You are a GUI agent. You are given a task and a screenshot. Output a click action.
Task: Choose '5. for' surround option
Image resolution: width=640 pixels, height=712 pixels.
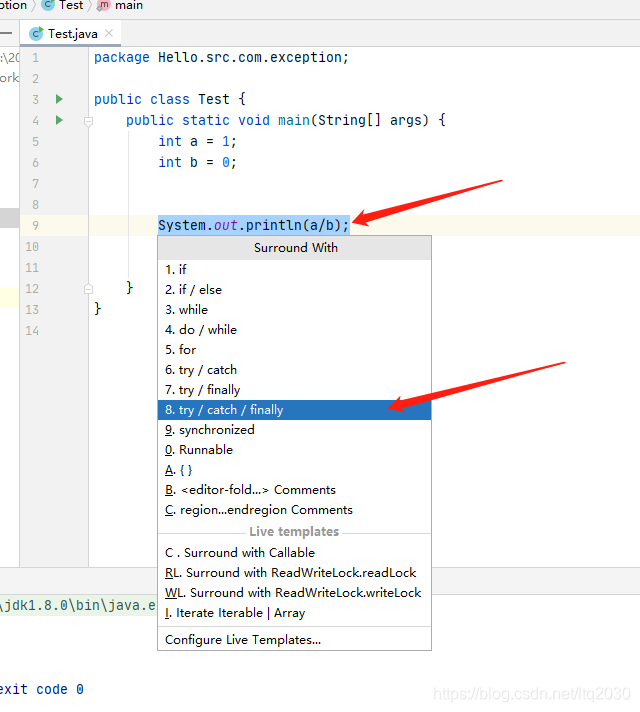click(x=294, y=350)
